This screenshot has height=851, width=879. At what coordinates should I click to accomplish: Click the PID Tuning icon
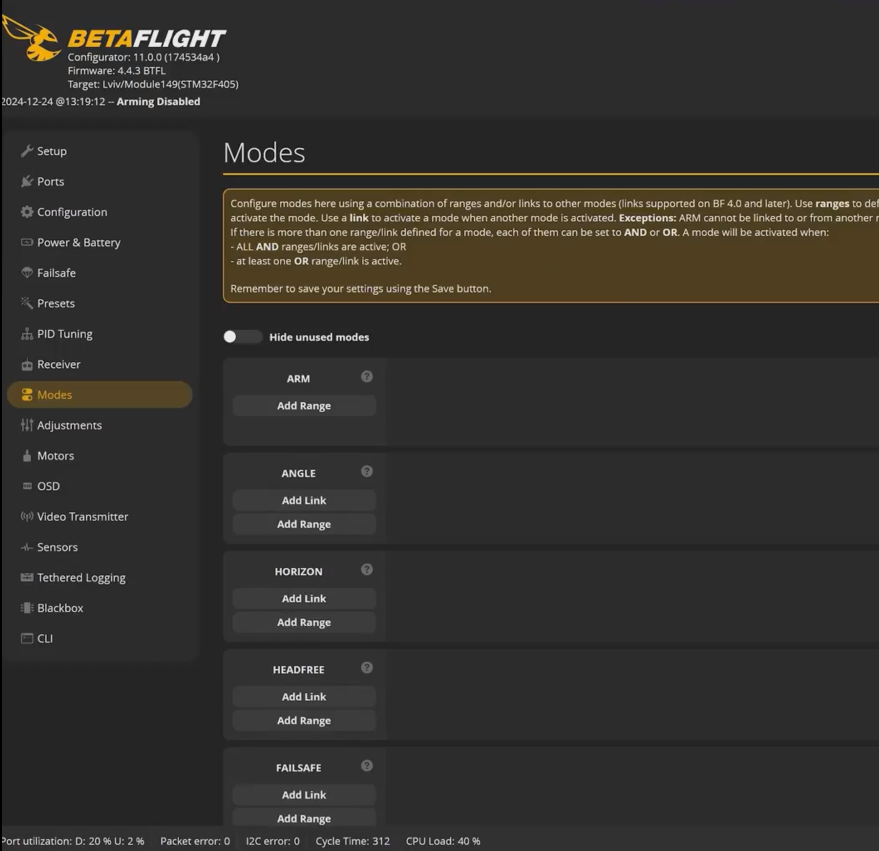(x=27, y=334)
